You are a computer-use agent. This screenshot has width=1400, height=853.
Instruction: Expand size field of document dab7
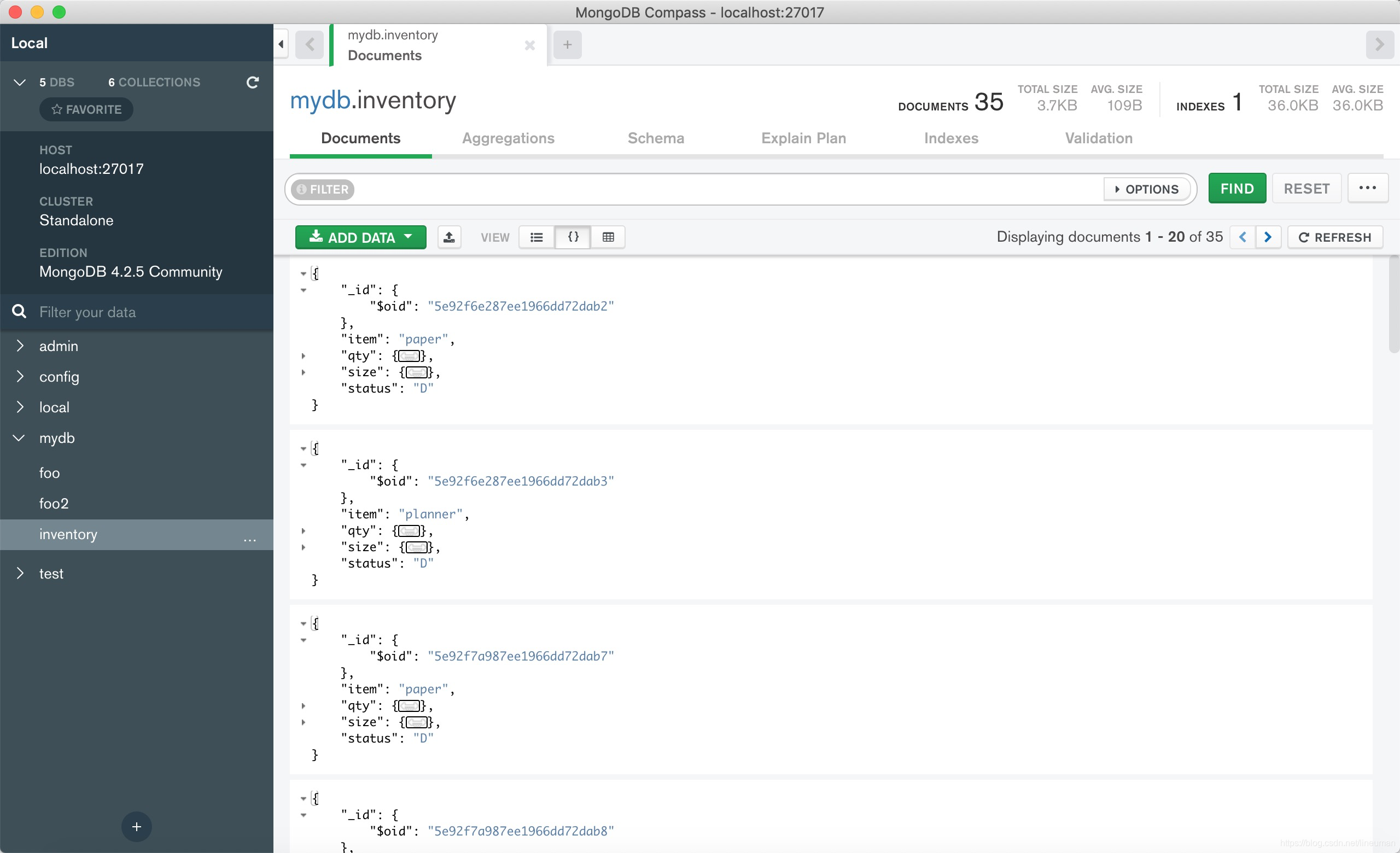[304, 722]
